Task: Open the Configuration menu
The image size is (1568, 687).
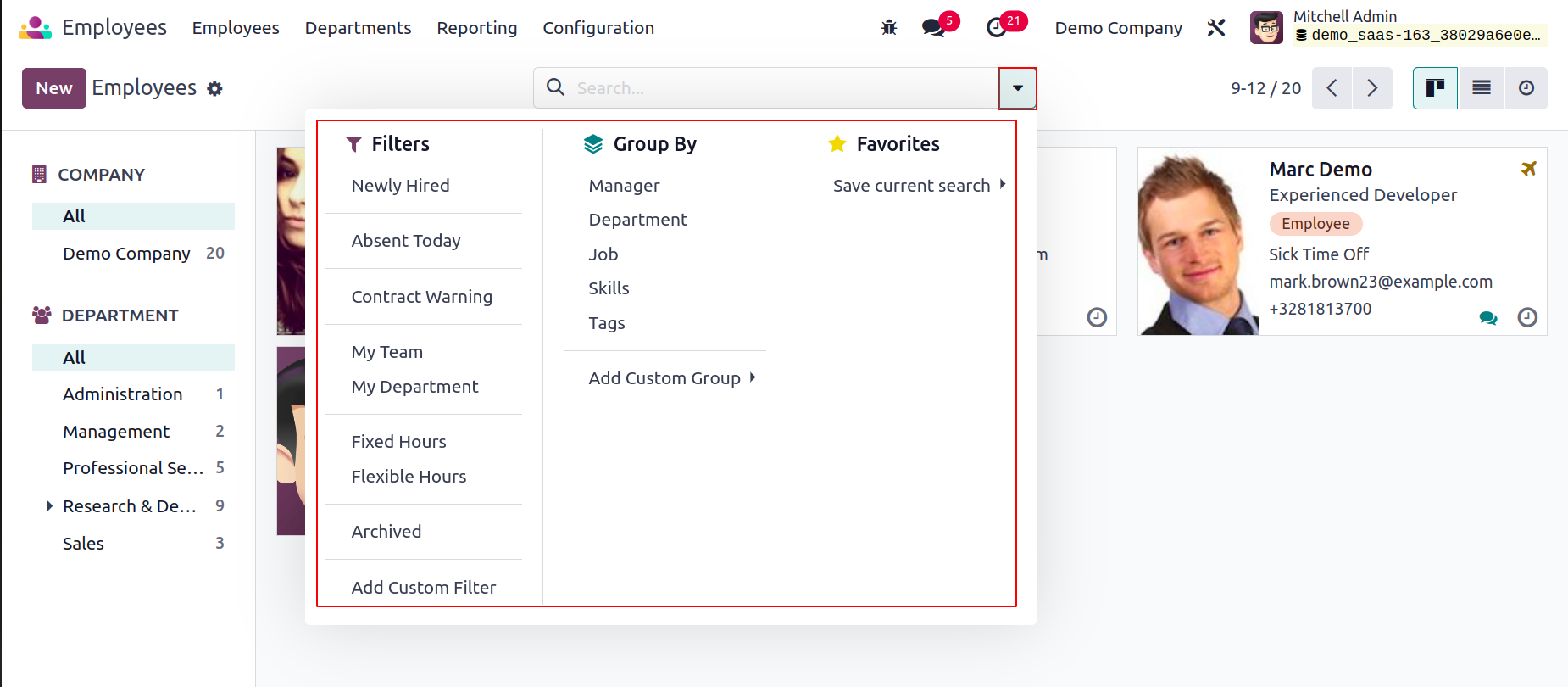Action: (598, 28)
